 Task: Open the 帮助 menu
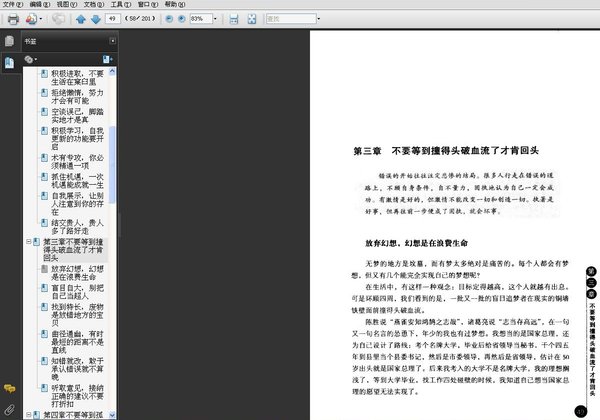point(174,4)
